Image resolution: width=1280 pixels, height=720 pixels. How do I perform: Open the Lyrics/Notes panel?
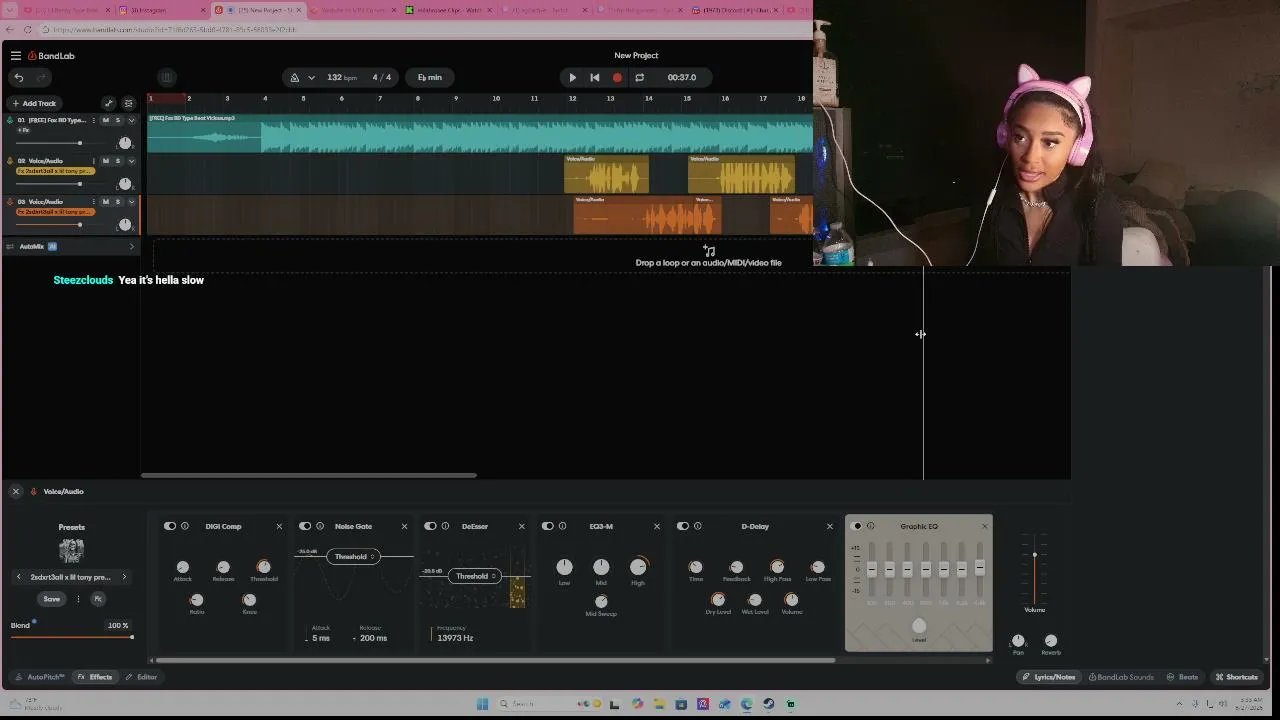[x=1049, y=677]
